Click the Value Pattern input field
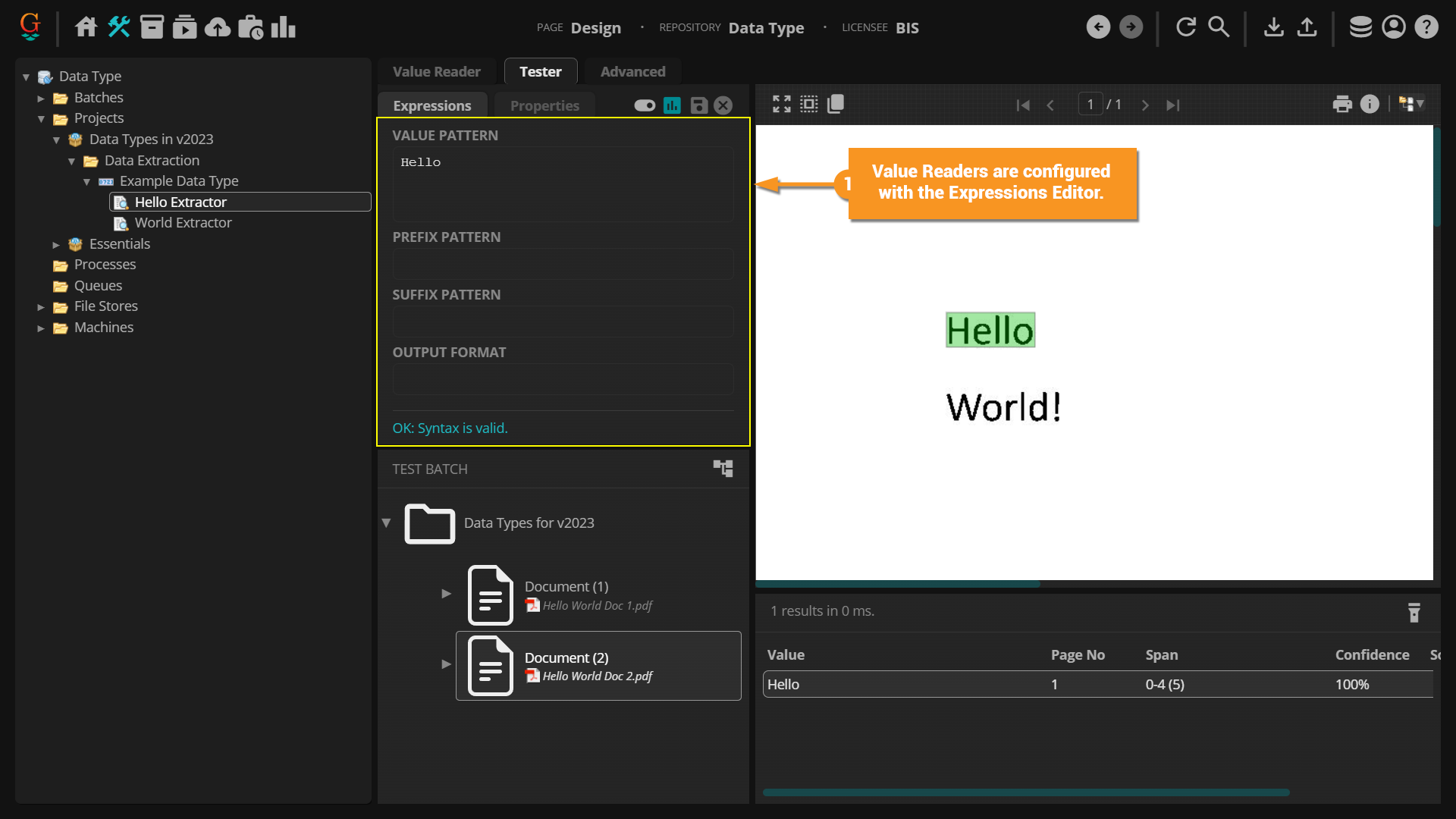1456x819 pixels. pyautogui.click(x=563, y=184)
